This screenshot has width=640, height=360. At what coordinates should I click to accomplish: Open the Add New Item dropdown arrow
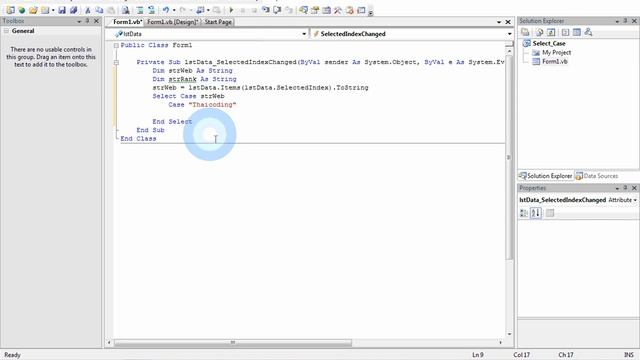pos(53,10)
